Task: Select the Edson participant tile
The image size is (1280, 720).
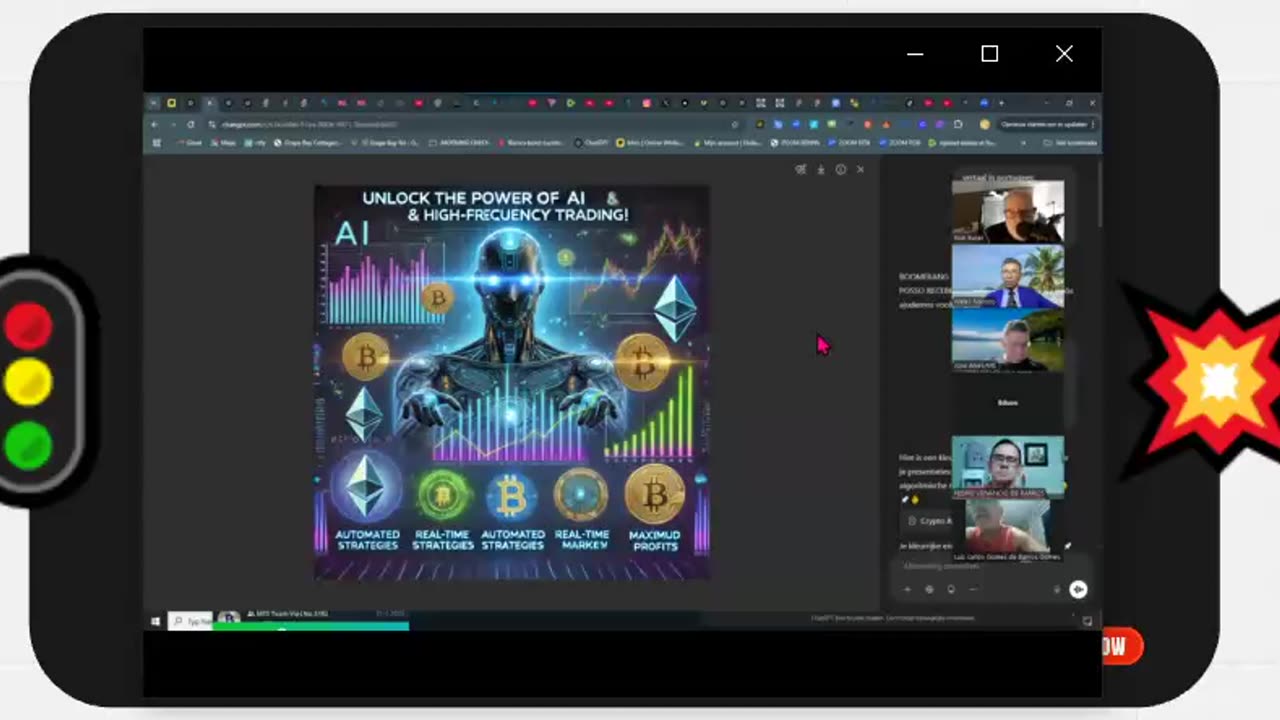Action: (x=1008, y=403)
